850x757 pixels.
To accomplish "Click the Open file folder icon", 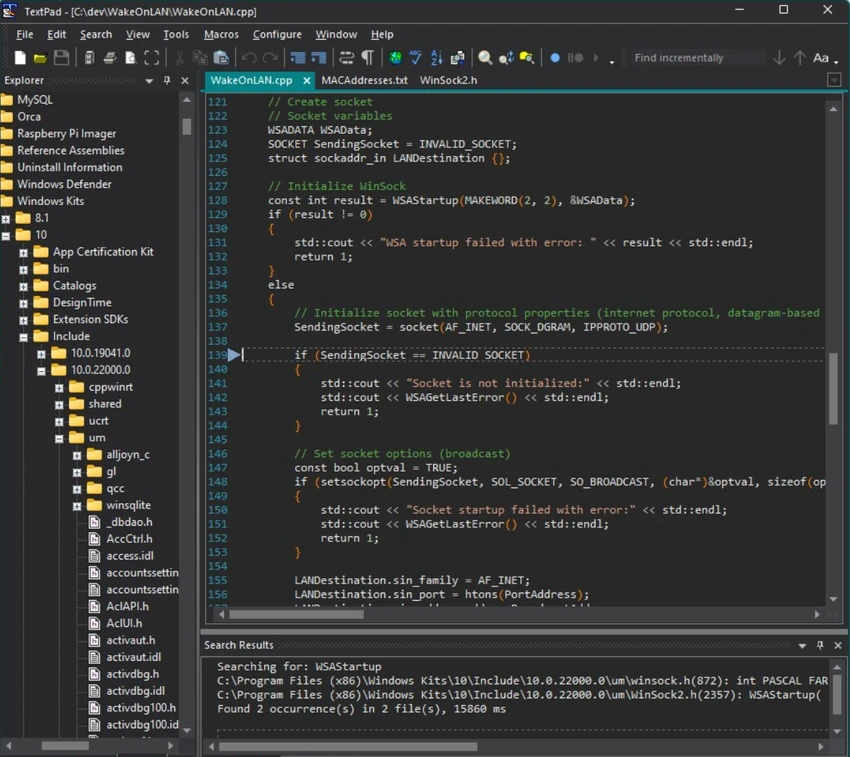I will click(x=40, y=57).
